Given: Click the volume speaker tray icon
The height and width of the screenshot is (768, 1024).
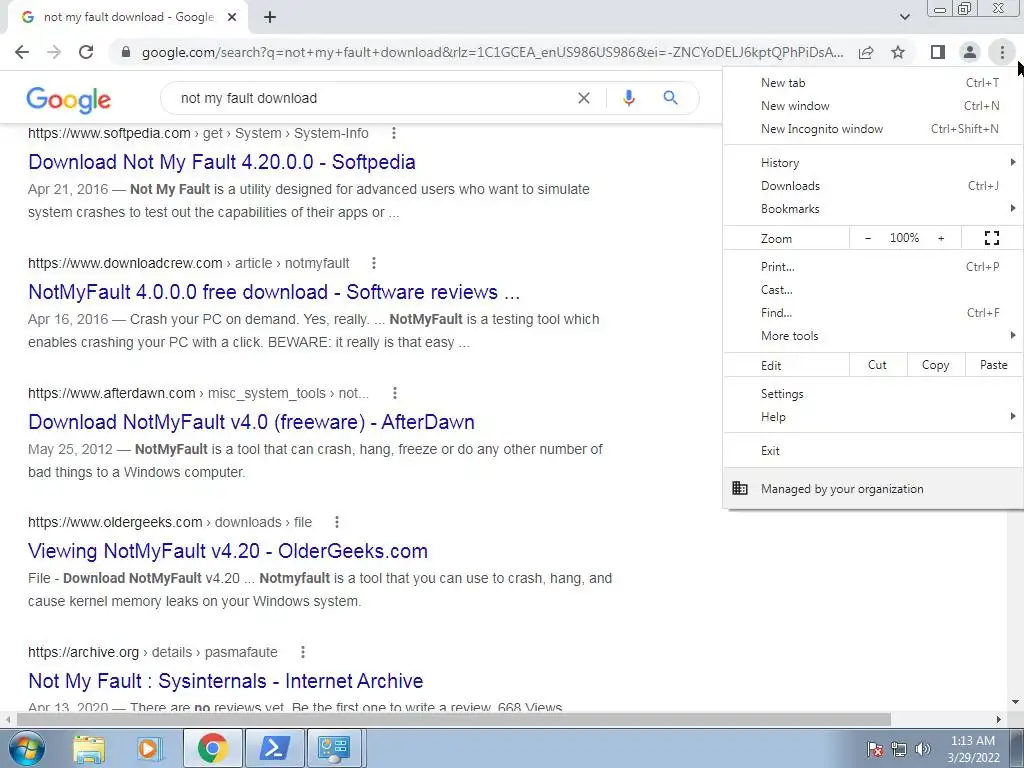Looking at the screenshot, I should click(923, 748).
